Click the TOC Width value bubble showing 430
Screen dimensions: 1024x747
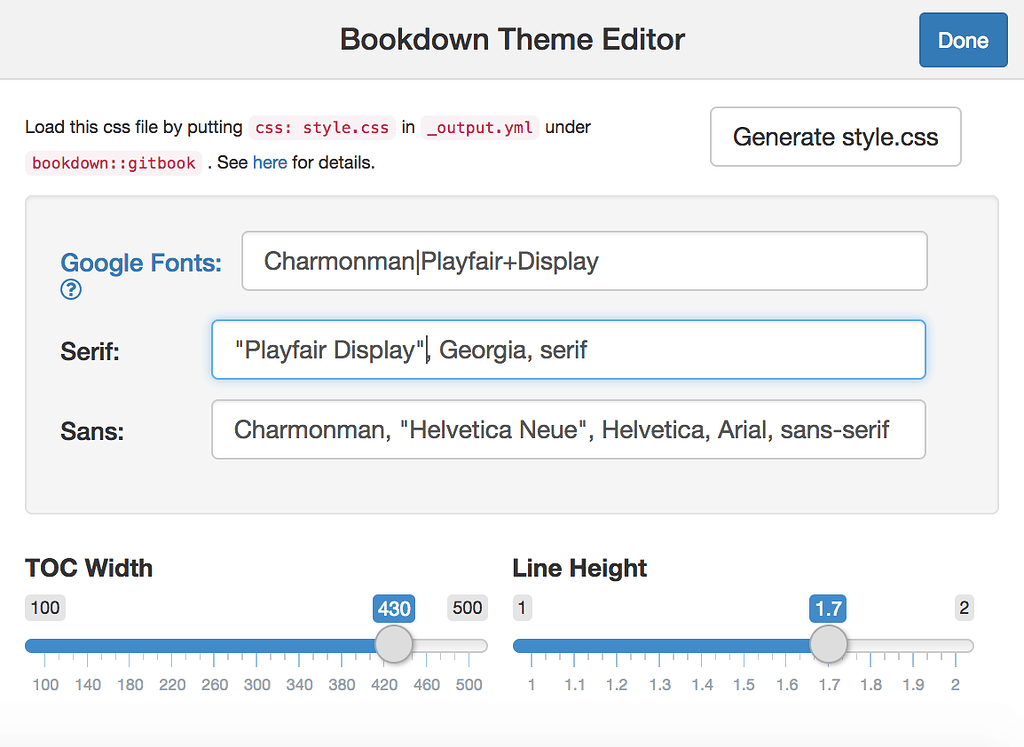point(393,608)
